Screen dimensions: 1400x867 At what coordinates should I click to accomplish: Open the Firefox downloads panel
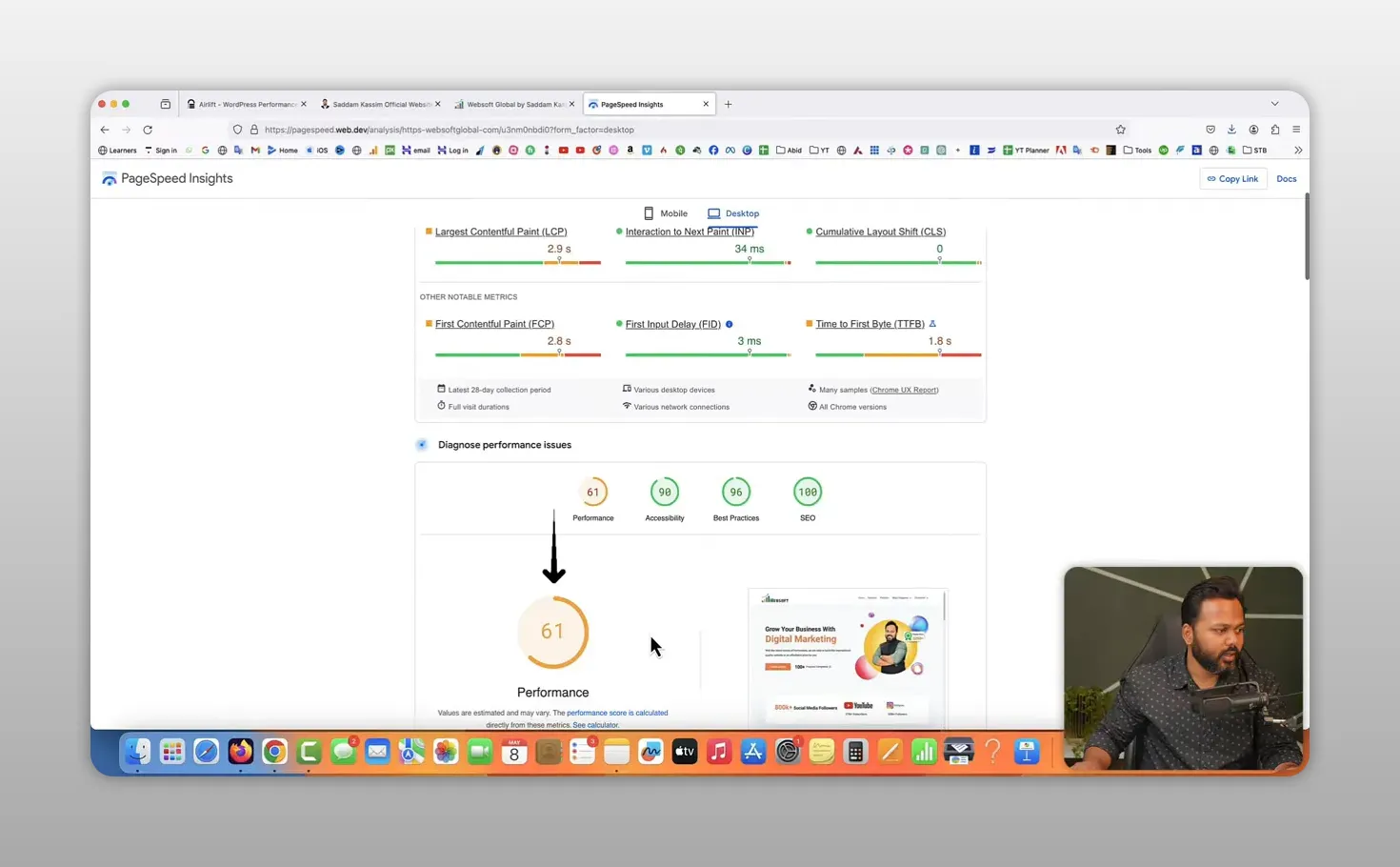tap(1231, 130)
